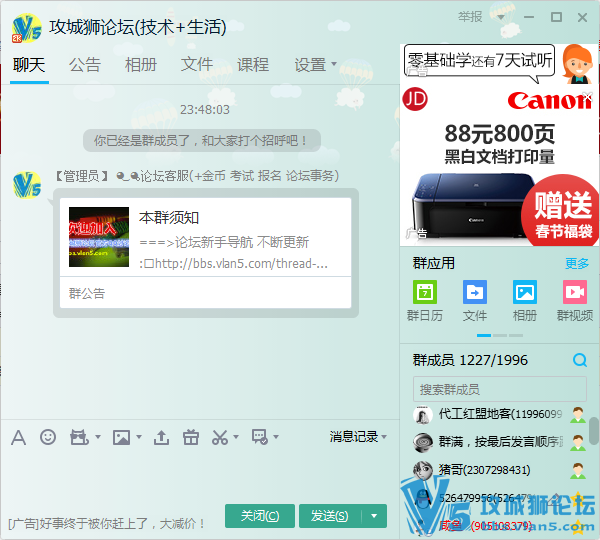The image size is (600, 540).
Task: Open the 课程 tab
Action: coord(253,64)
